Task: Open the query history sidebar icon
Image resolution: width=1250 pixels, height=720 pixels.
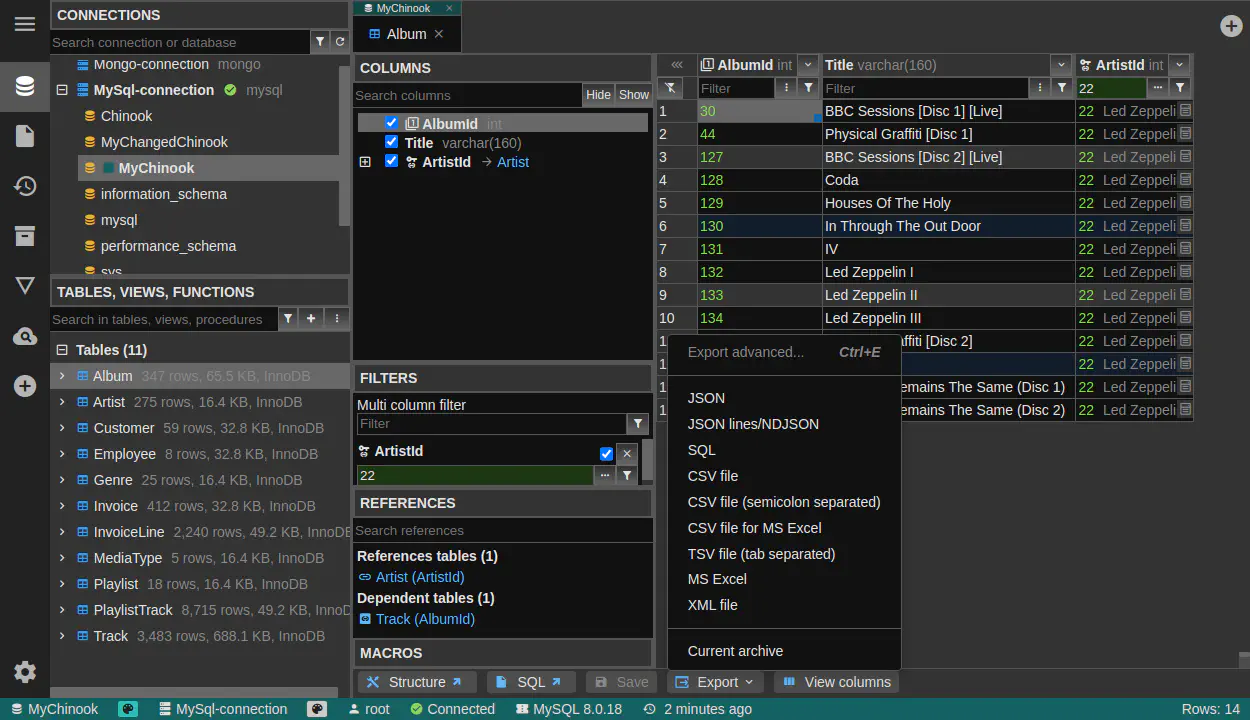Action: (25, 186)
